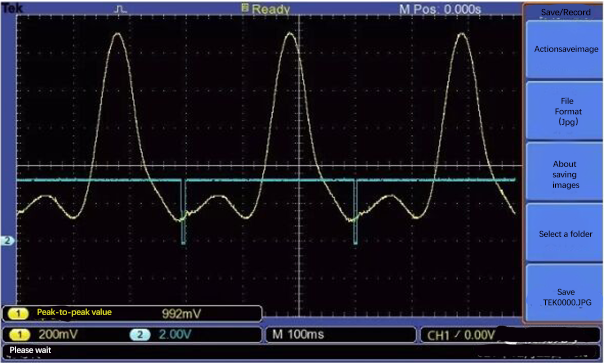Click the Please wait status message bar
Viewport: 604px width, 363px height.
click(x=301, y=350)
